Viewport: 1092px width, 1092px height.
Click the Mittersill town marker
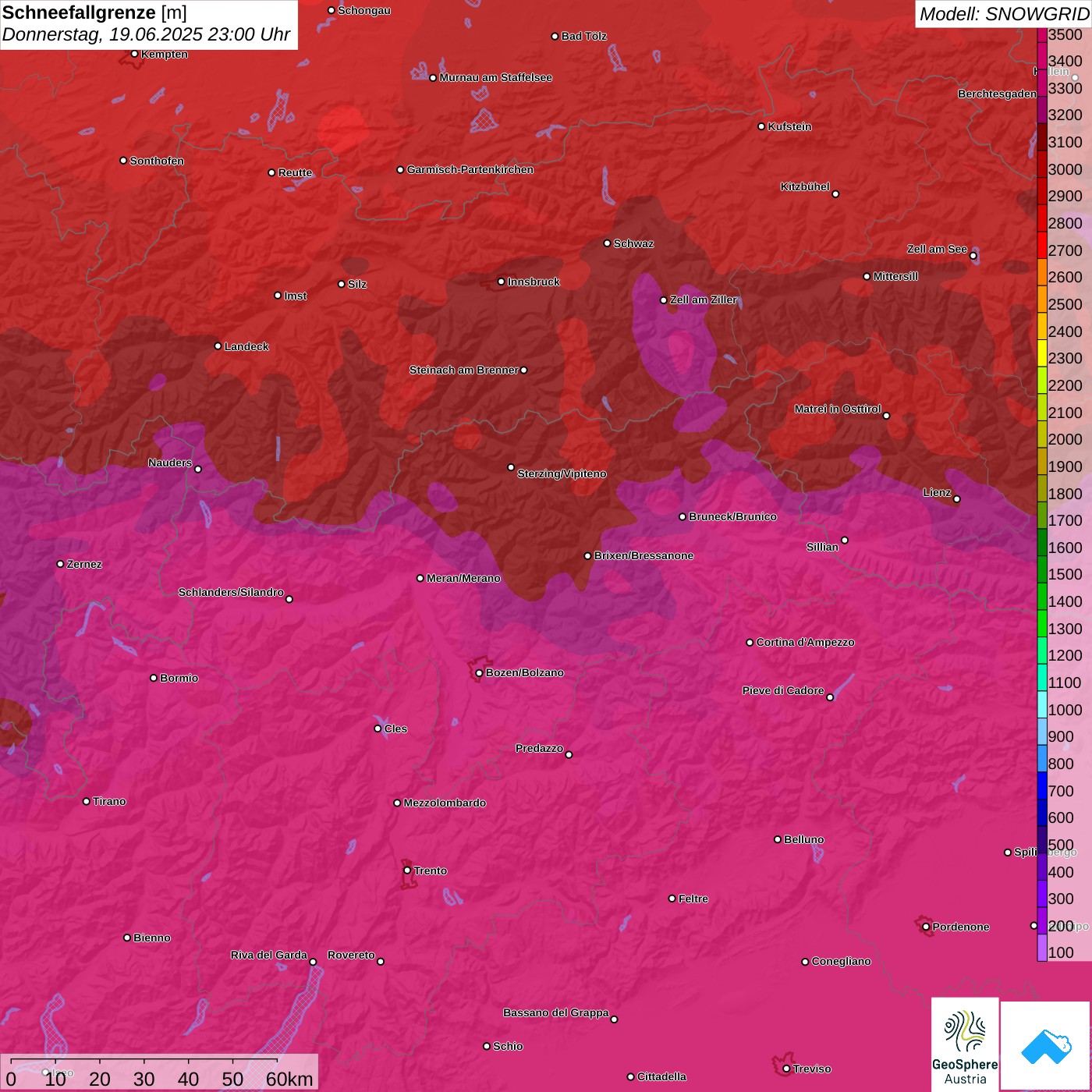pyautogui.click(x=867, y=276)
